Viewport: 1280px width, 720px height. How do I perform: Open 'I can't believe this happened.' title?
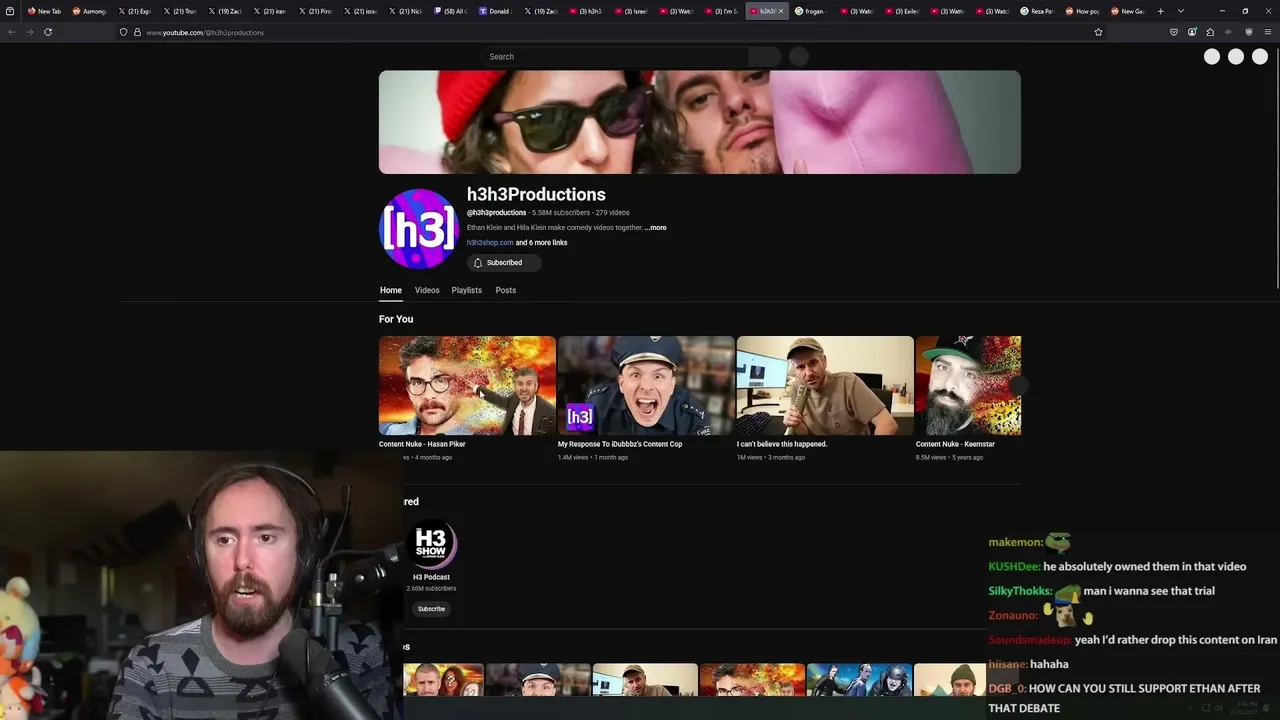(782, 444)
